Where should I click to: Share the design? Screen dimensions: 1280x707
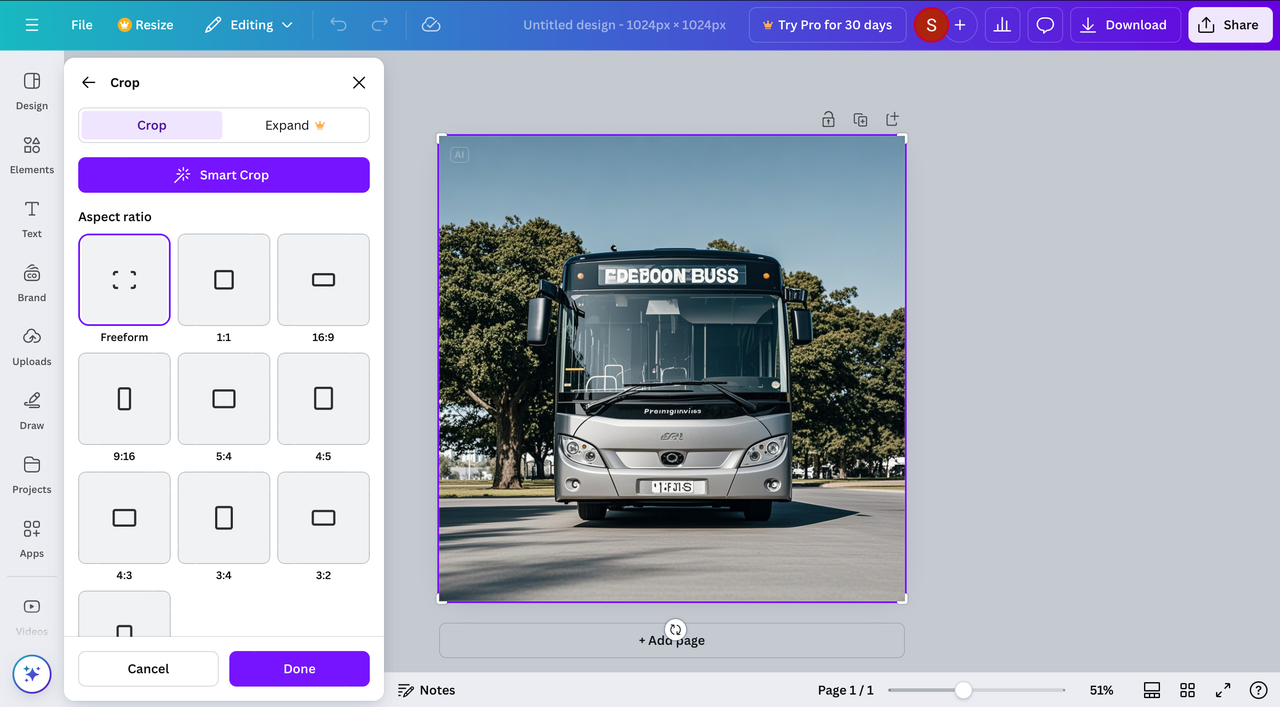click(x=1230, y=25)
